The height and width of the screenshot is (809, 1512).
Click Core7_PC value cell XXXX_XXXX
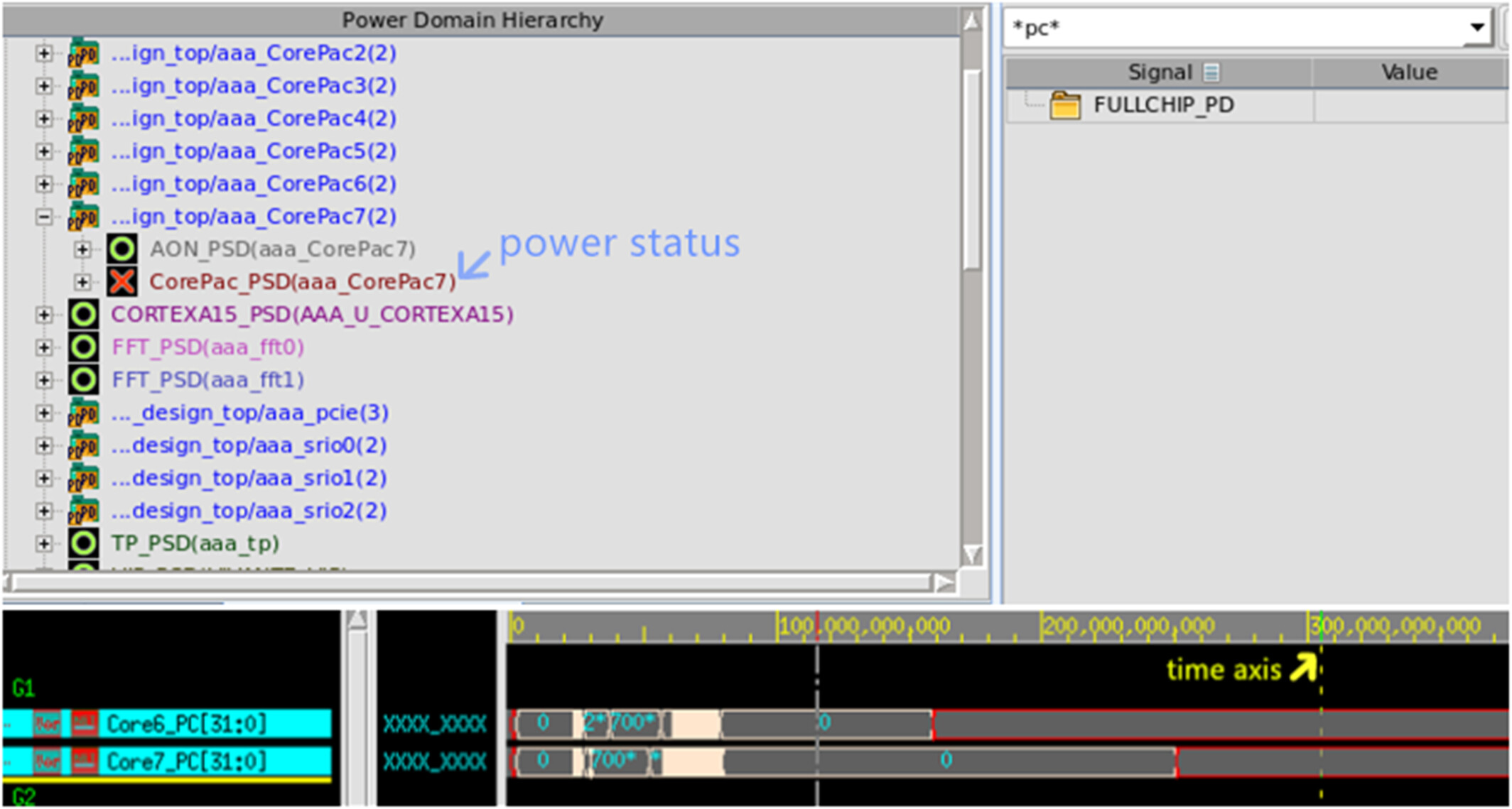435,761
